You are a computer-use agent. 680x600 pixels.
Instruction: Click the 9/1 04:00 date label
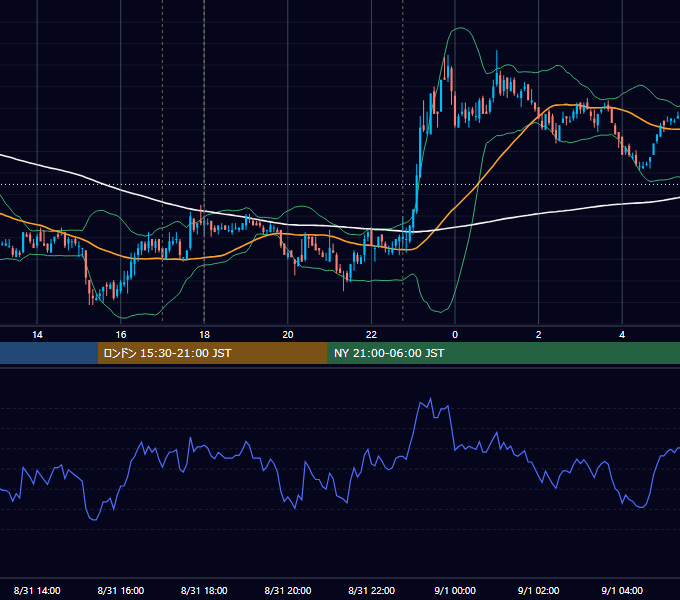(622, 590)
